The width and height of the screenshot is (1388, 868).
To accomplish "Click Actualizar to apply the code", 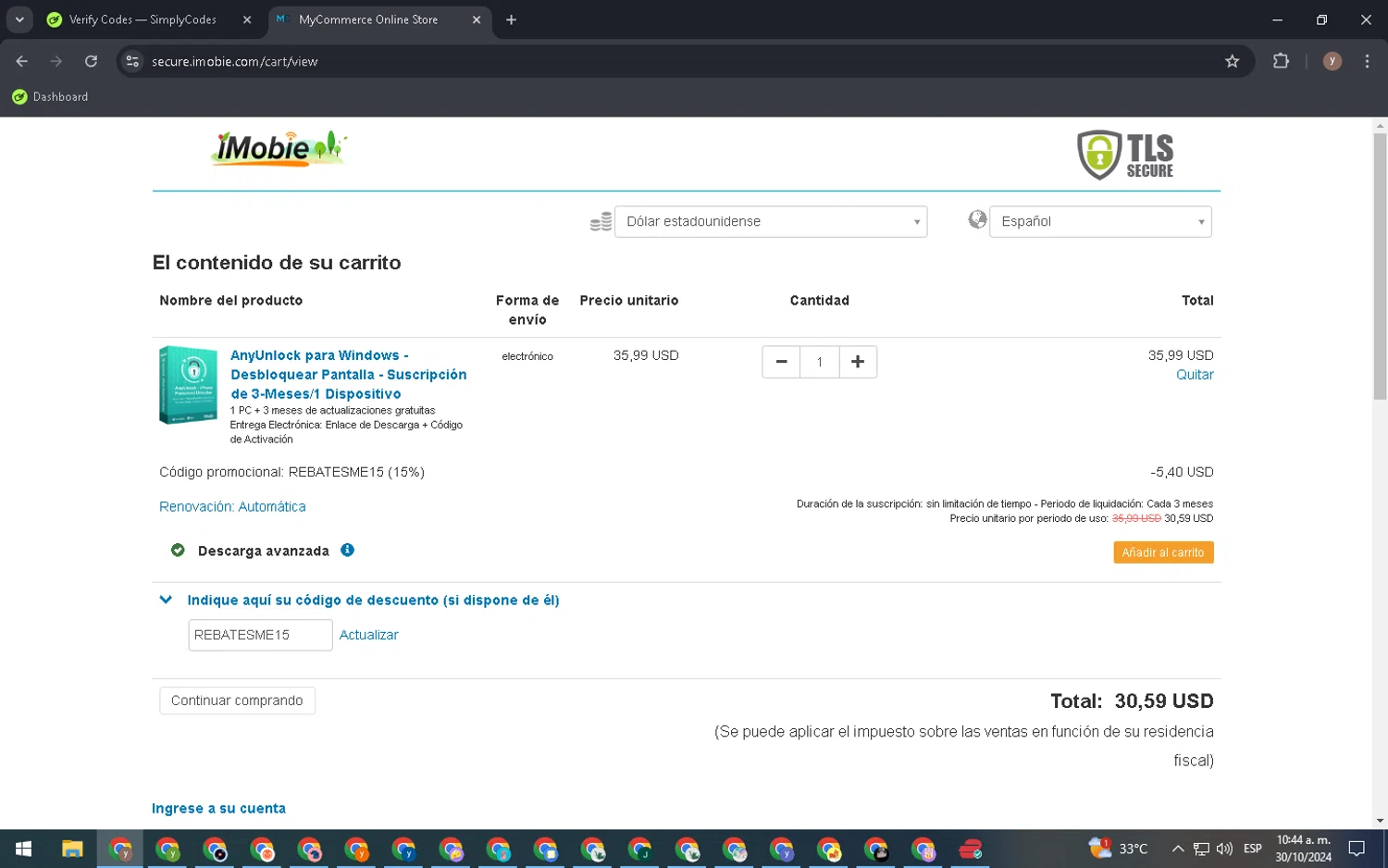I will pos(368,635).
